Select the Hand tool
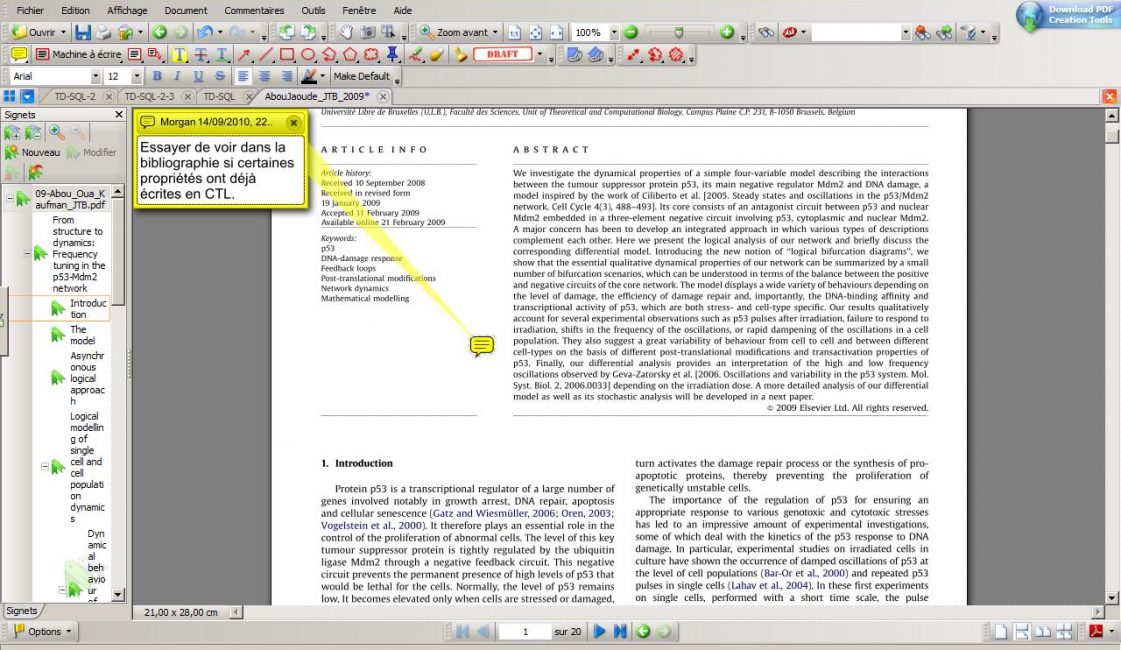 coord(346,32)
